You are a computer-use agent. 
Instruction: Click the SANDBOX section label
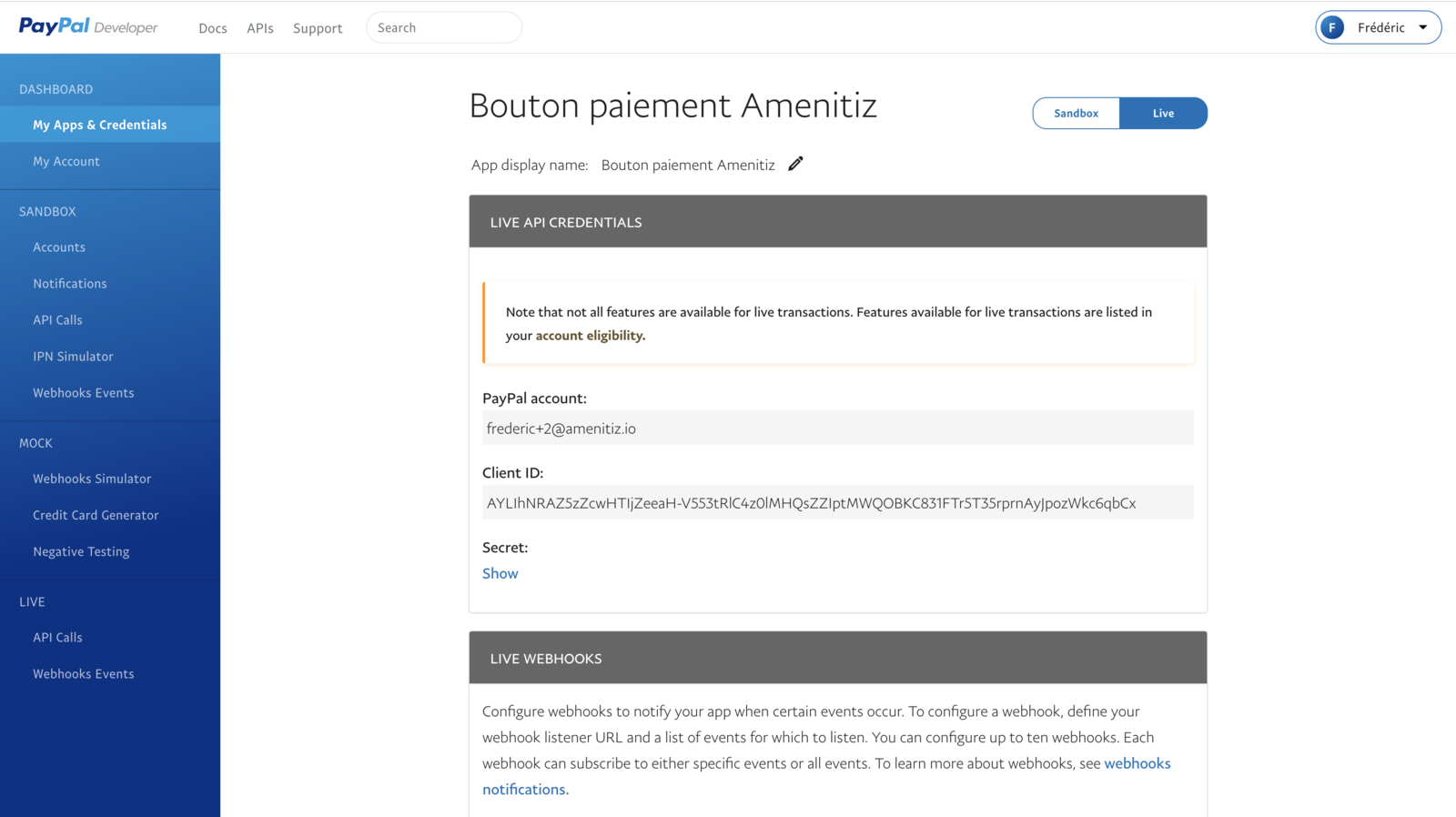pyautogui.click(x=47, y=211)
